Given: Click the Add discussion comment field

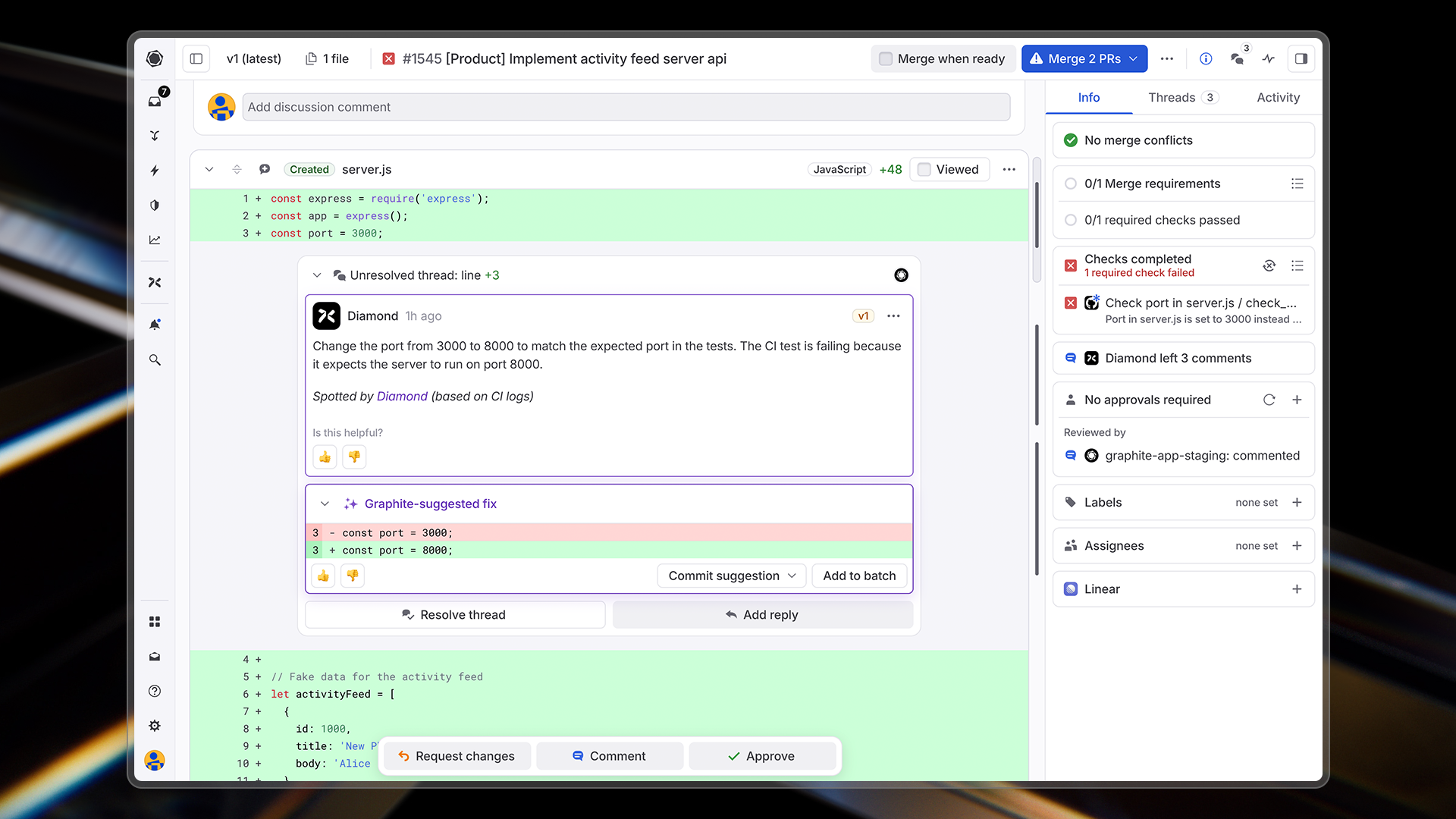Looking at the screenshot, I should click(626, 107).
